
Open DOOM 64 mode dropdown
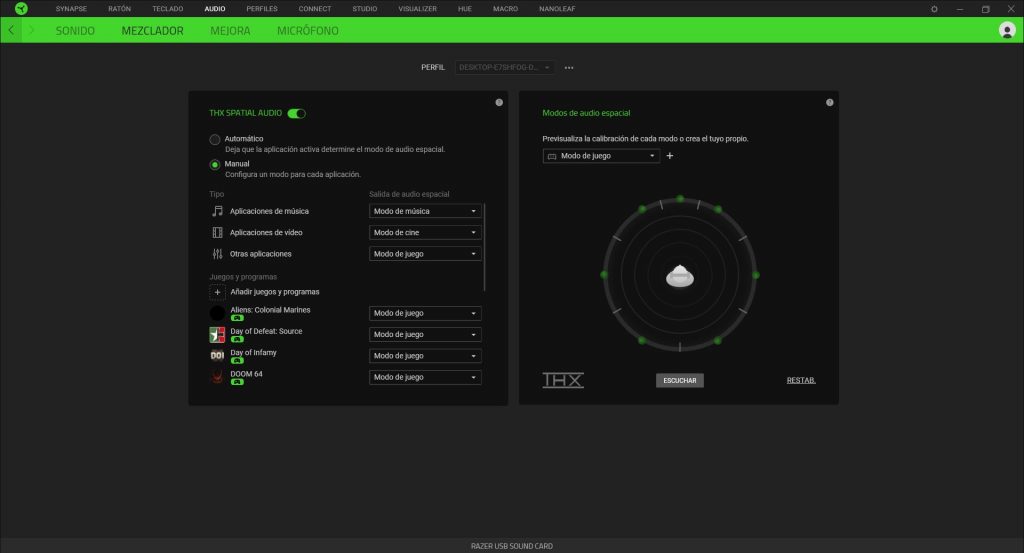[x=425, y=377]
